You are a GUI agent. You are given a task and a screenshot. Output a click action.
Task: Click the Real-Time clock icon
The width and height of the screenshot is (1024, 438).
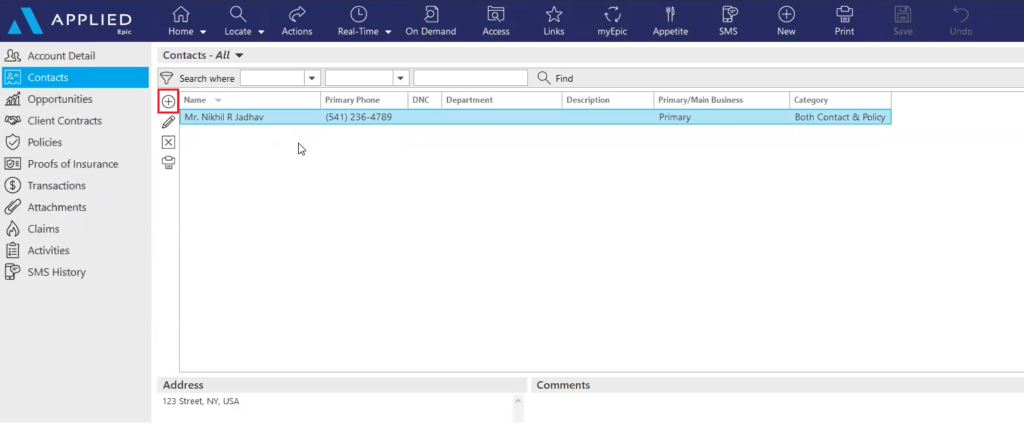click(359, 14)
